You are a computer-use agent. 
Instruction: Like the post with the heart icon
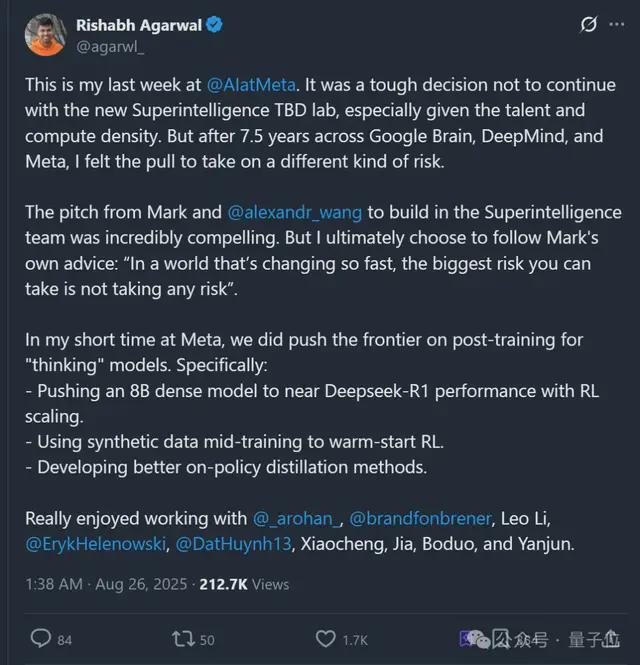[x=325, y=638]
